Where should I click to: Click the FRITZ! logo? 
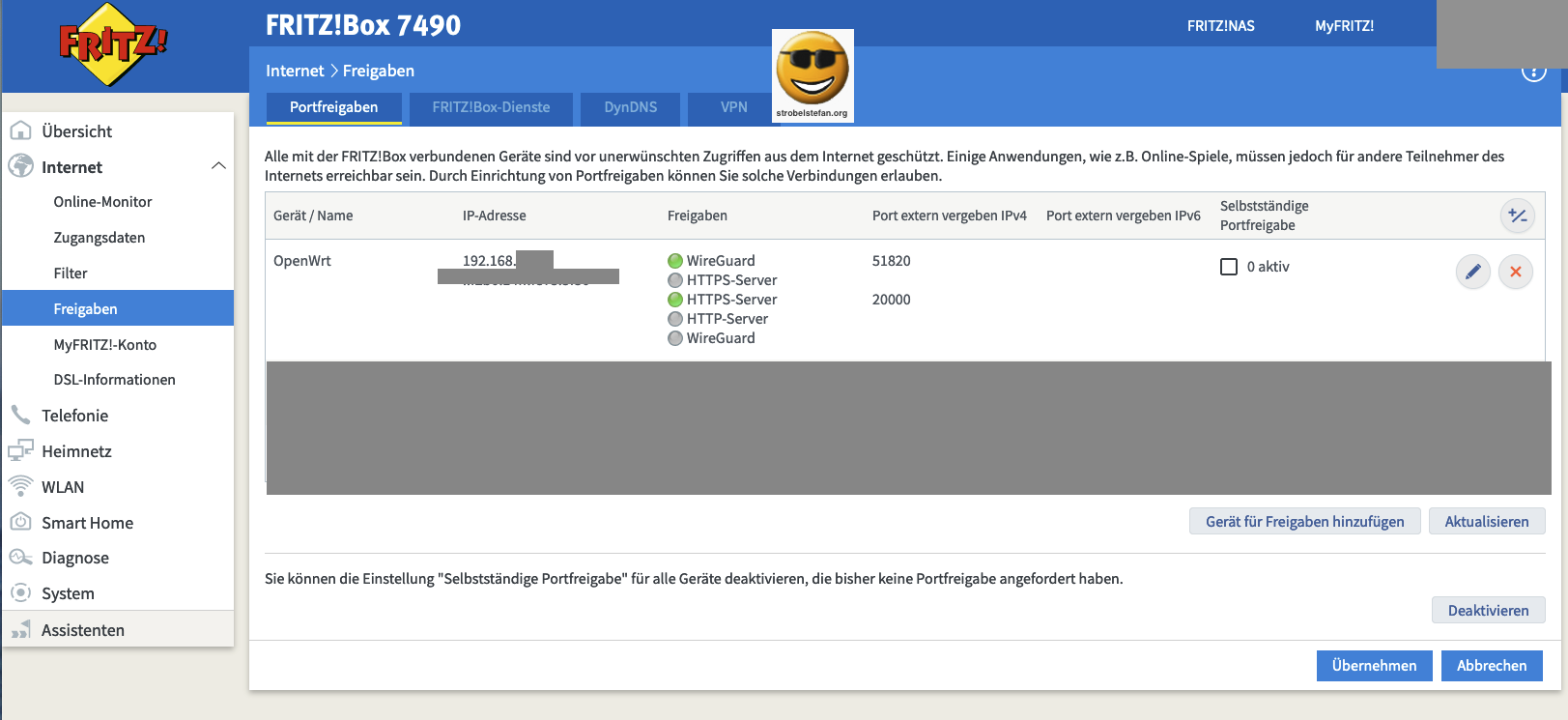coord(113,44)
